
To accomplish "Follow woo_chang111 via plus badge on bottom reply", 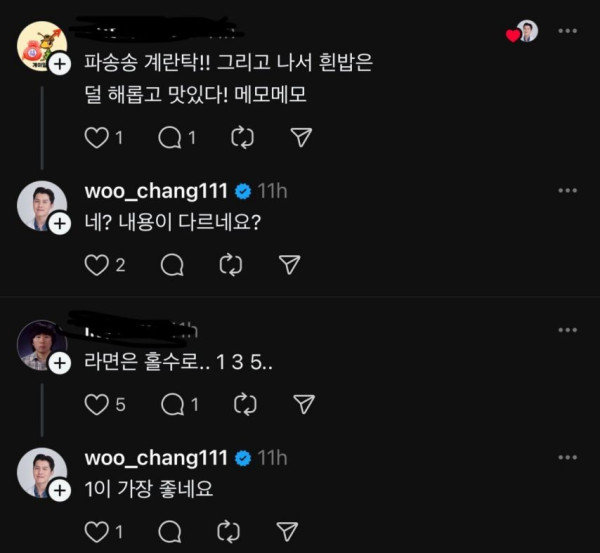I will click(58, 490).
